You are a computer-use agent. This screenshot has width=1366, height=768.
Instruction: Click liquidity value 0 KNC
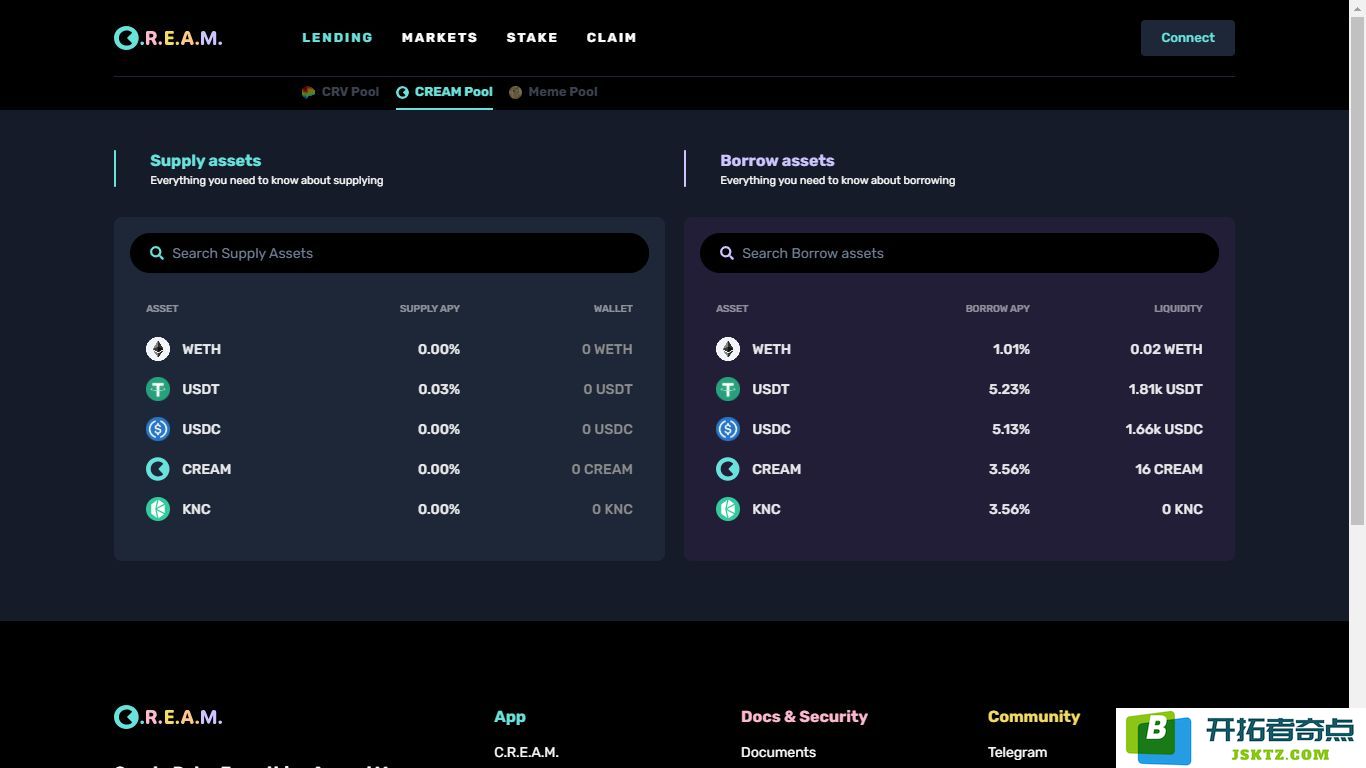click(1182, 509)
